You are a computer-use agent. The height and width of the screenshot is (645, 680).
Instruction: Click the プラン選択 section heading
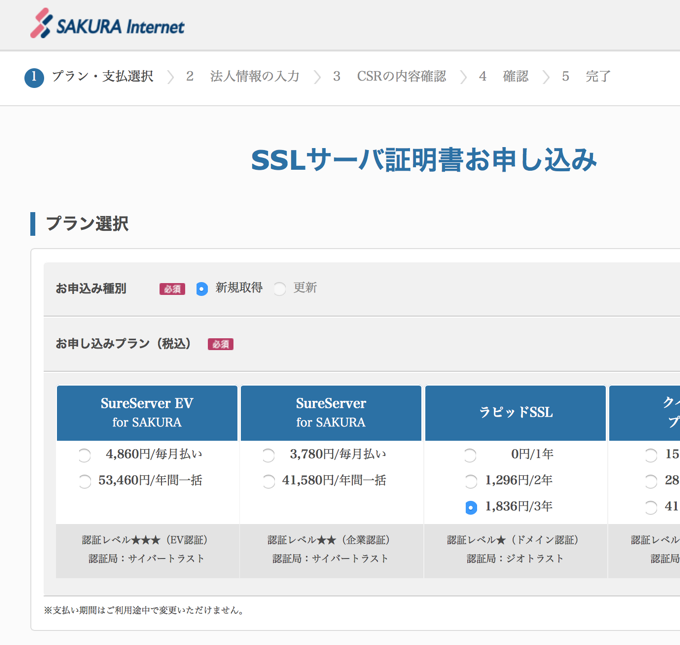click(87, 224)
